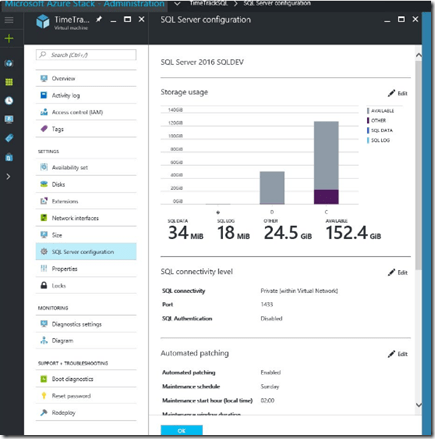Click the scroll down arrow in configuration blade
The width and height of the screenshot is (435, 439).
coord(419,405)
